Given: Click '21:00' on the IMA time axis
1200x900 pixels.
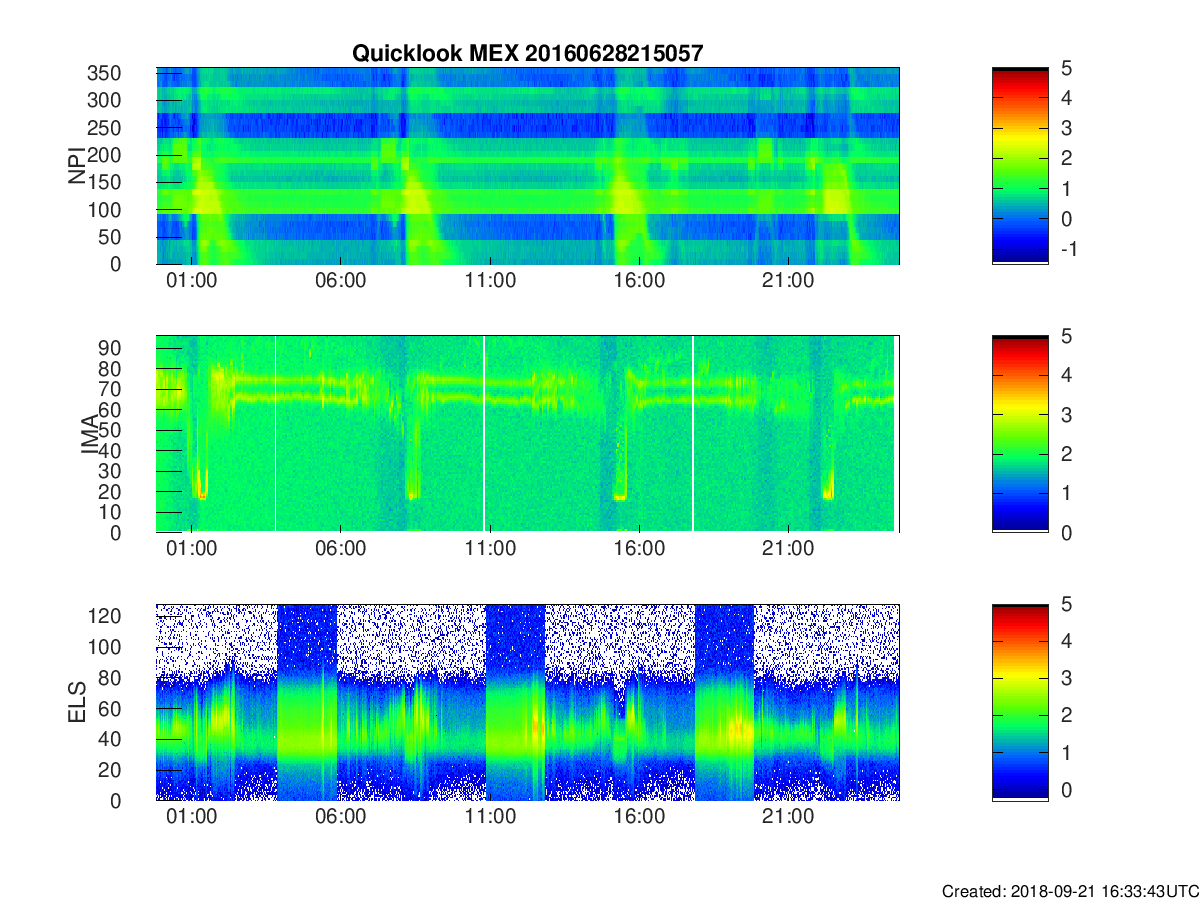Looking at the screenshot, I should pyautogui.click(x=788, y=549).
